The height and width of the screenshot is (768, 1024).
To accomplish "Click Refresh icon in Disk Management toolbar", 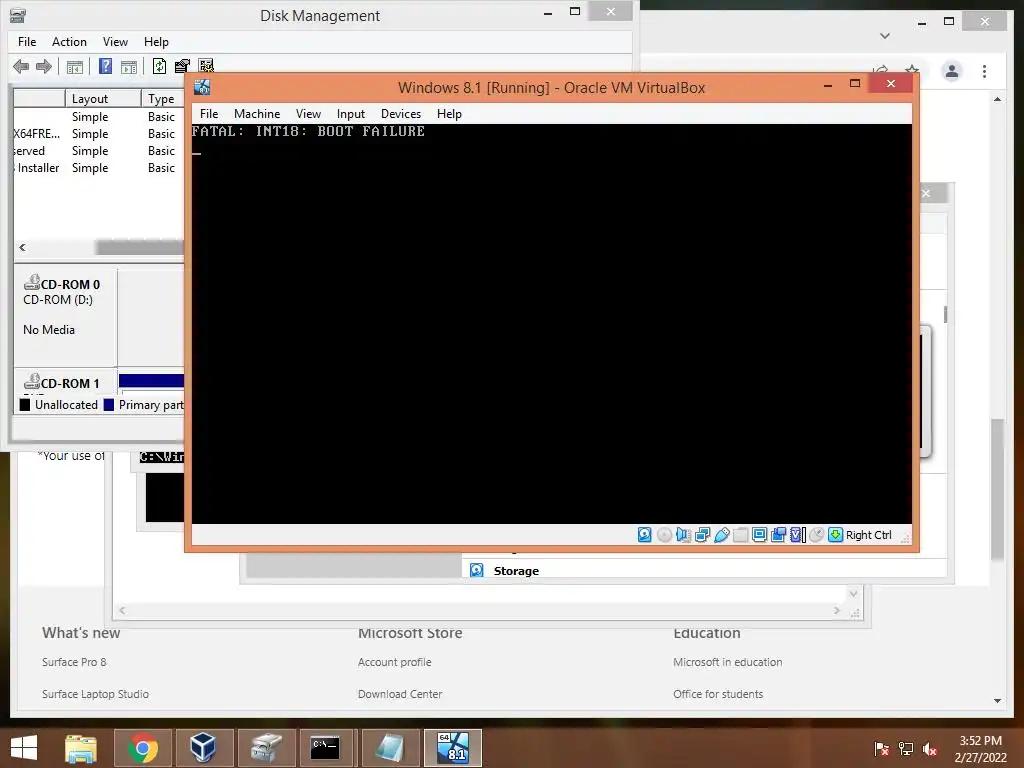I will [159, 66].
